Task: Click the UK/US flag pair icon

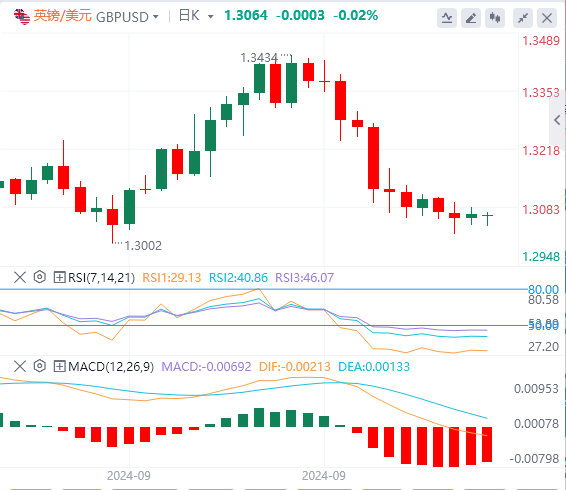Action: 22,17
